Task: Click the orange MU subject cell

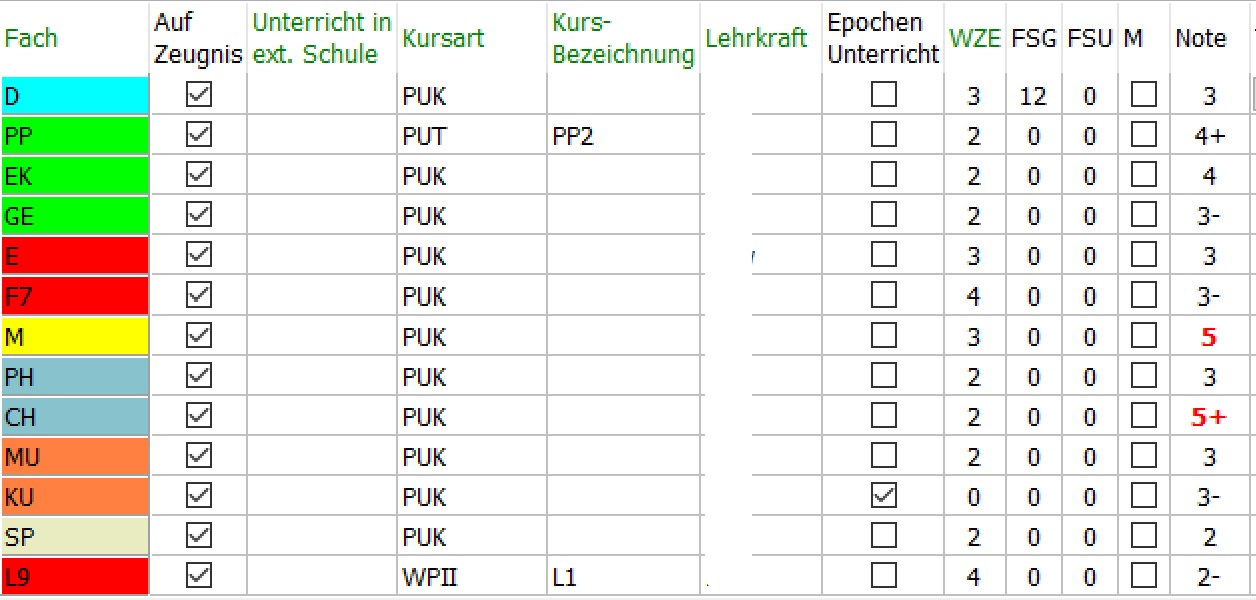Action: coord(75,457)
